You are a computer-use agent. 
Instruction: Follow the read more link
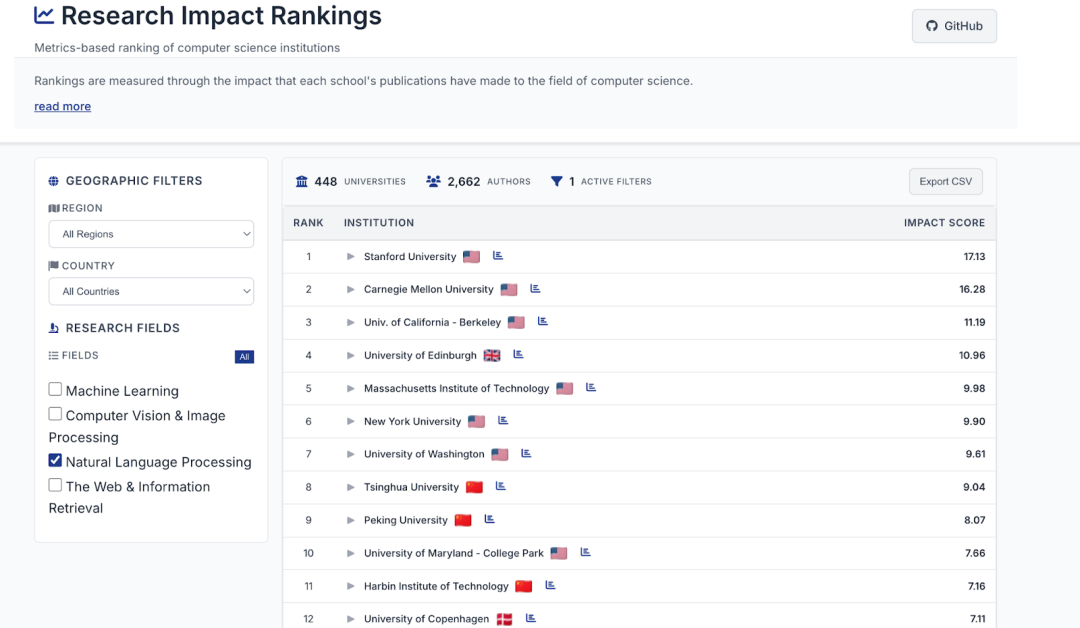[x=62, y=107]
